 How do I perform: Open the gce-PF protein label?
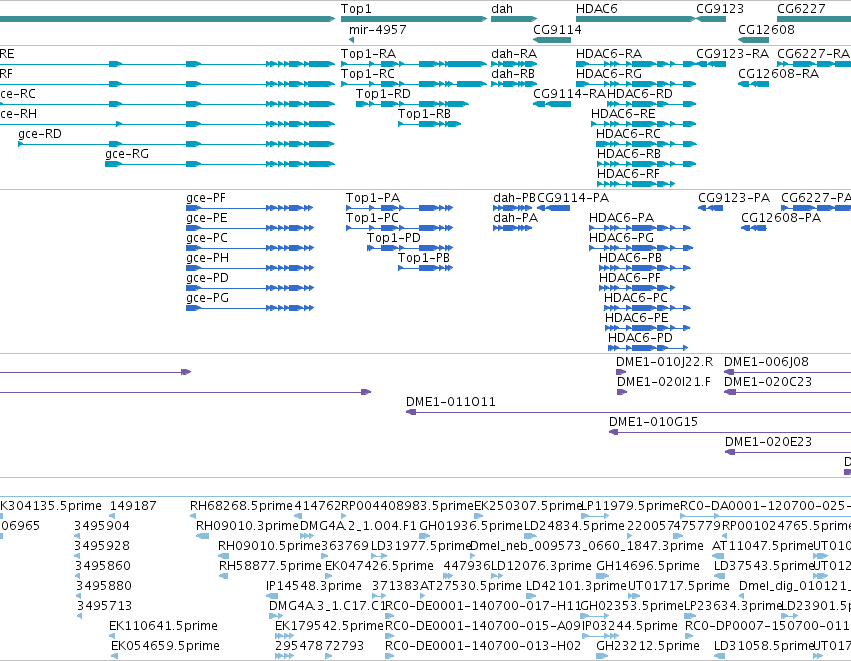click(206, 198)
